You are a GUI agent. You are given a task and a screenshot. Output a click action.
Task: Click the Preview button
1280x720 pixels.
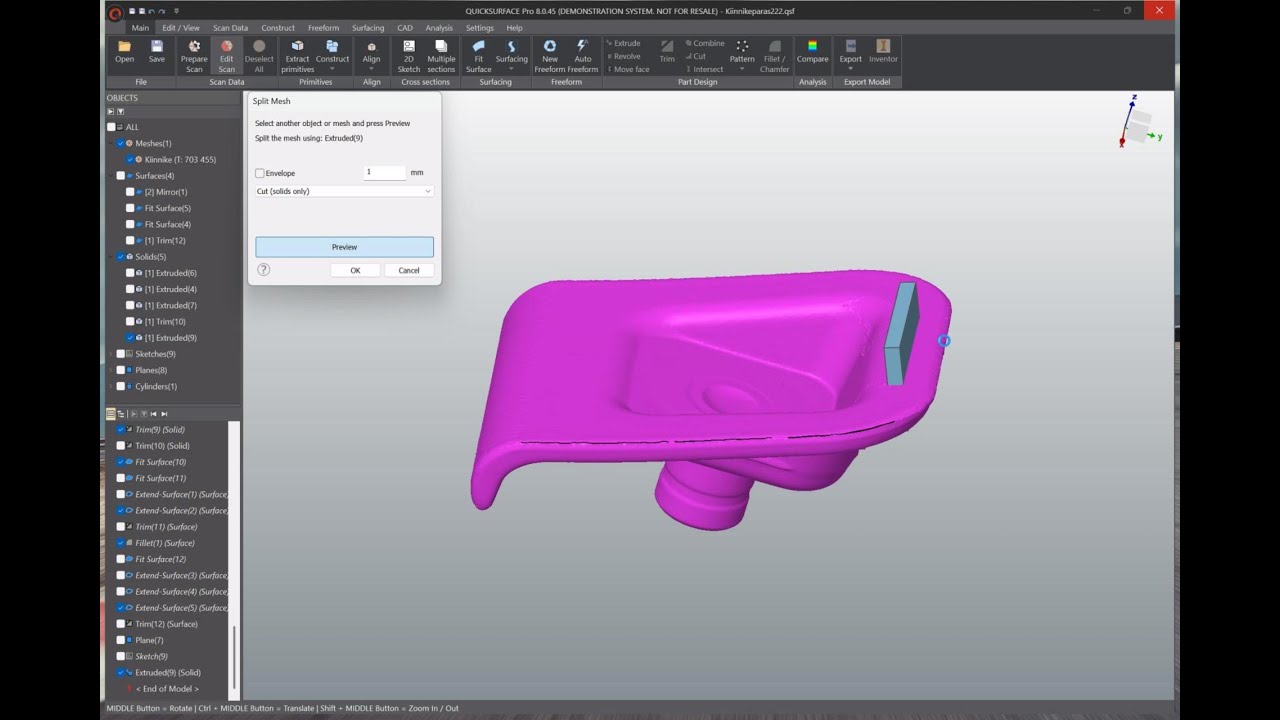pyautogui.click(x=344, y=247)
